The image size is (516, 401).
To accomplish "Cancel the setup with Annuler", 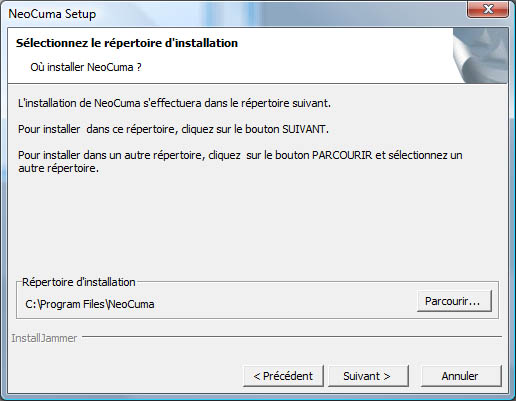I will [x=461, y=376].
